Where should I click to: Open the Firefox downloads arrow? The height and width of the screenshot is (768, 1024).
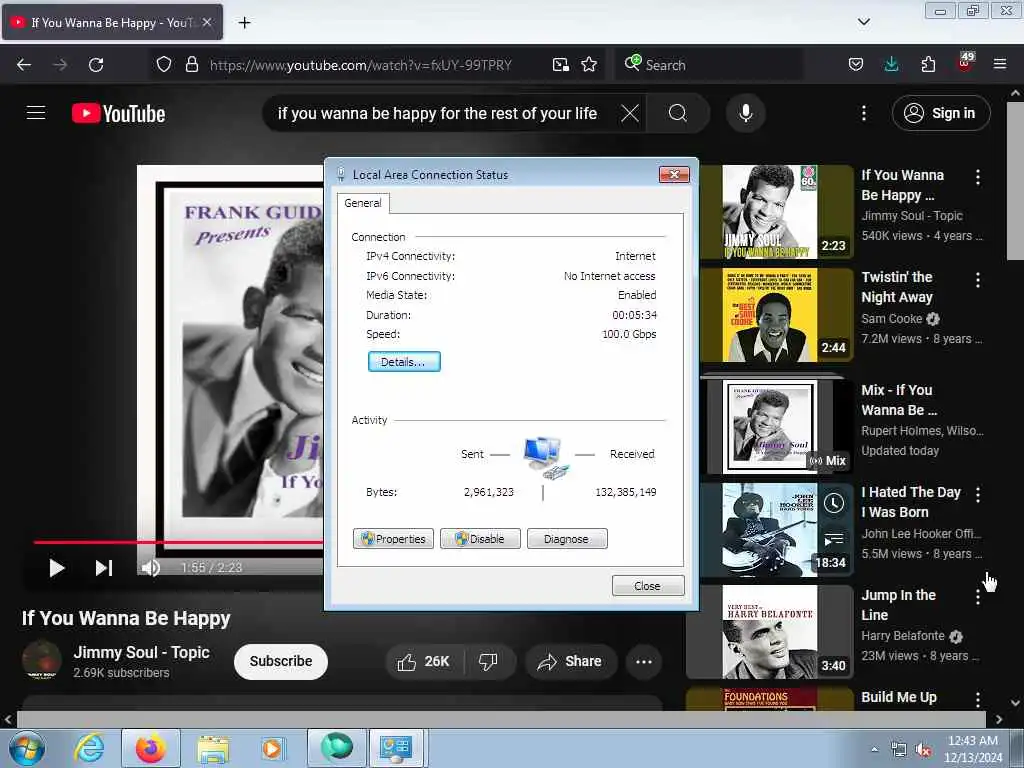tap(891, 65)
